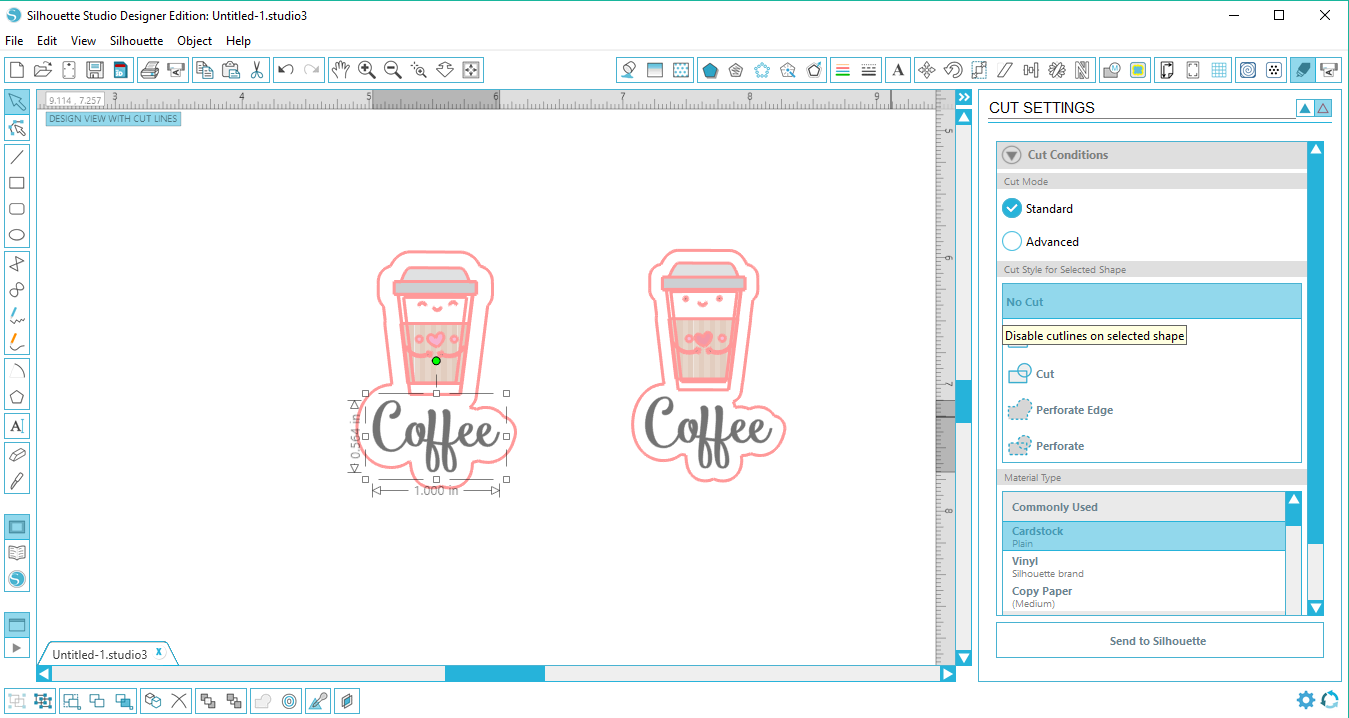This screenshot has height=718, width=1349.
Task: Open the Rotate panel icon
Action: pyautogui.click(x=953, y=70)
